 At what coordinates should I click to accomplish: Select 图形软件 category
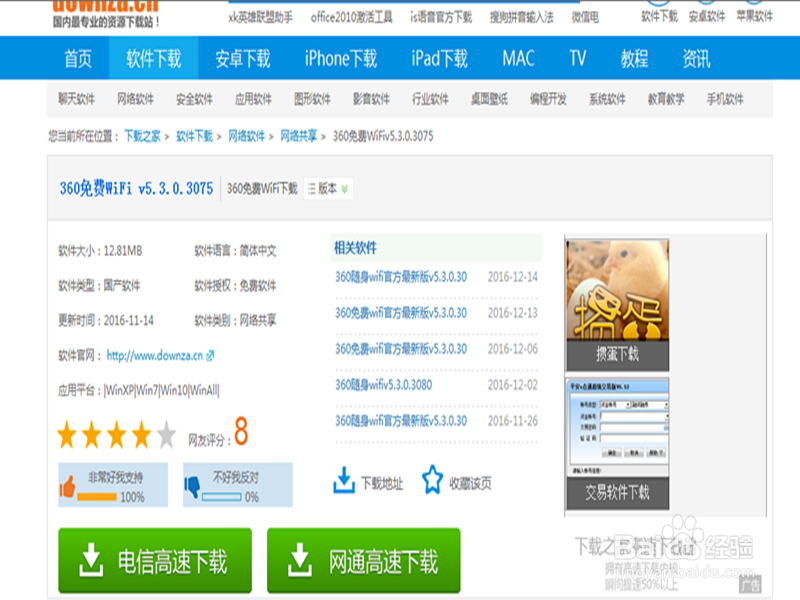point(312,98)
